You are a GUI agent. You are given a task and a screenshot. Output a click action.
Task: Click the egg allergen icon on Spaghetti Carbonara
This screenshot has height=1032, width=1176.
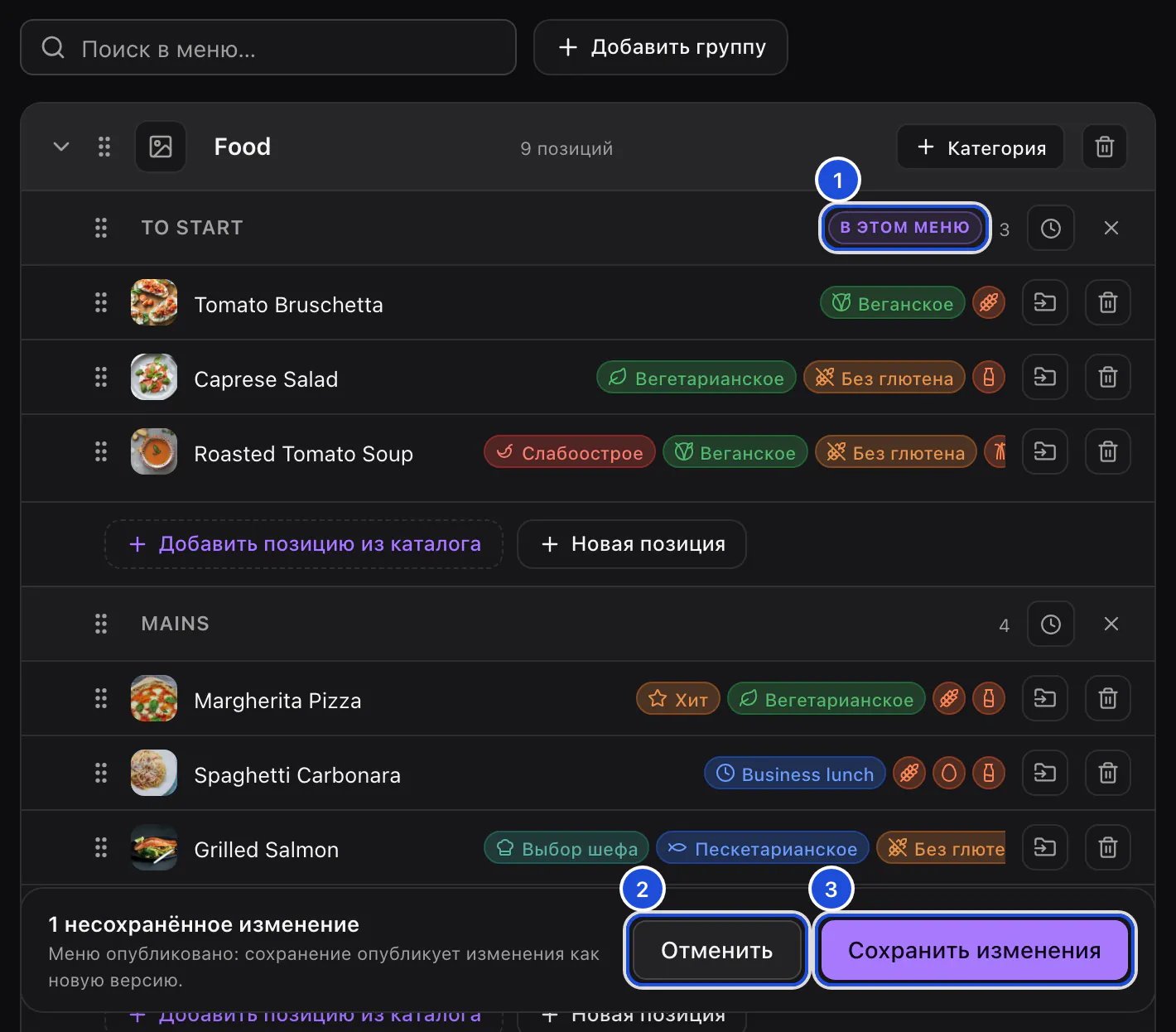tap(949, 774)
